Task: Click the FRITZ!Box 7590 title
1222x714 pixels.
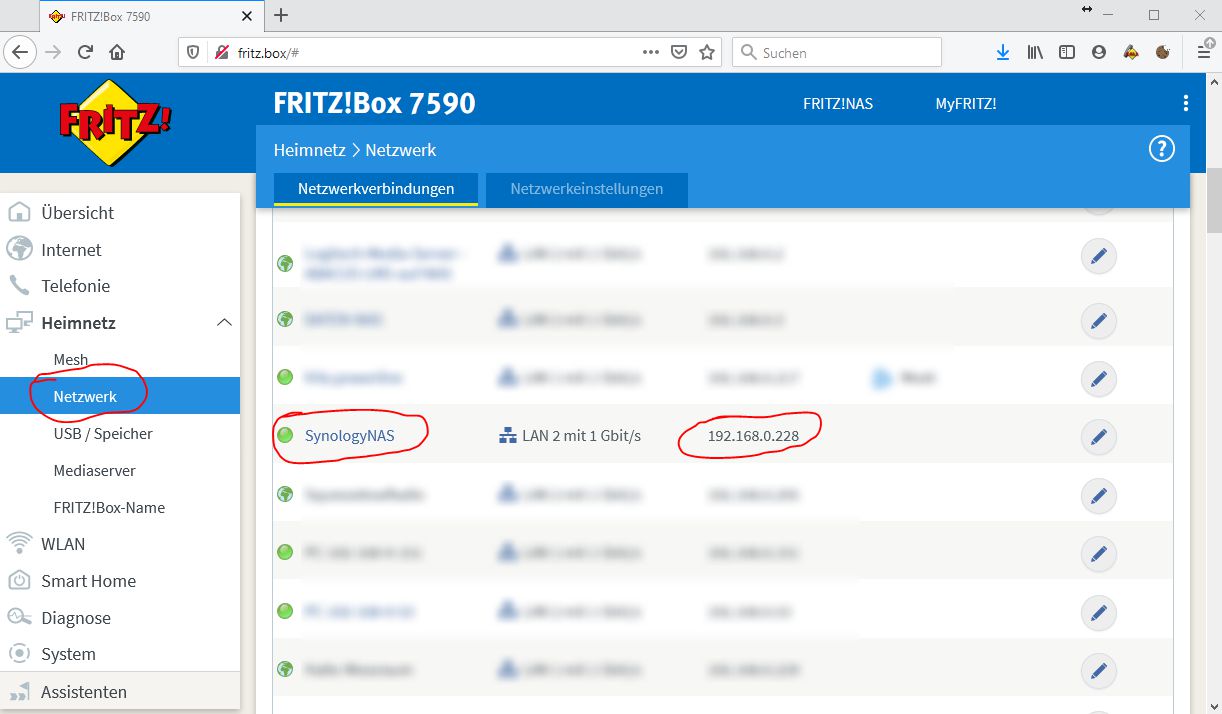Action: click(374, 103)
